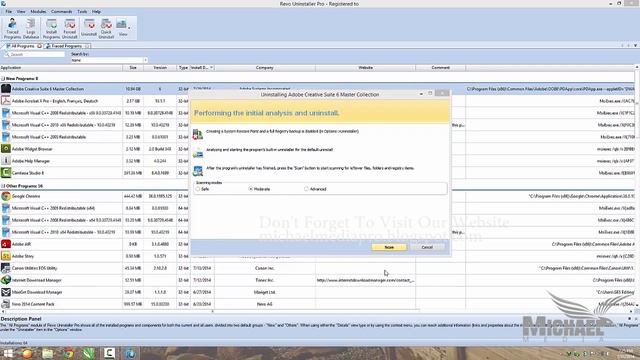Open the View menu
The image size is (640, 360).
point(21,11)
